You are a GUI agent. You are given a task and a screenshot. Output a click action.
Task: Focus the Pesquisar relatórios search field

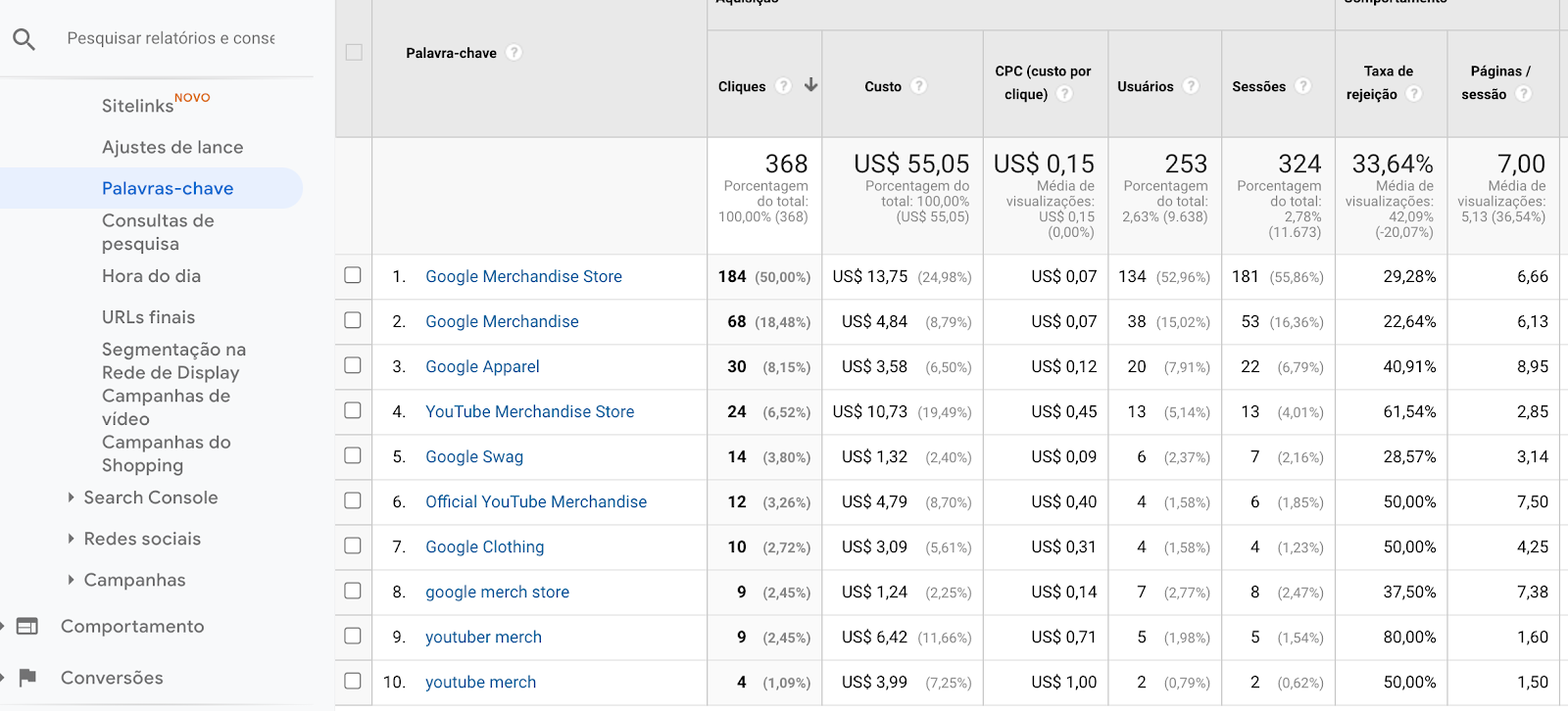(x=171, y=38)
